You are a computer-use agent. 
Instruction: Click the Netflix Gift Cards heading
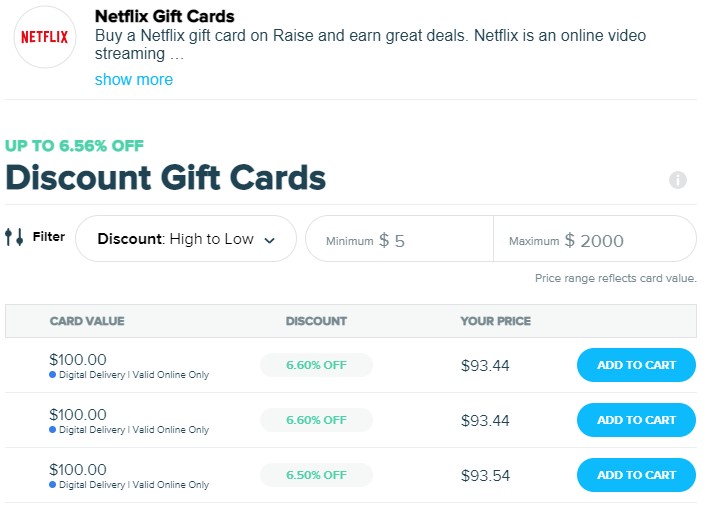(x=165, y=17)
